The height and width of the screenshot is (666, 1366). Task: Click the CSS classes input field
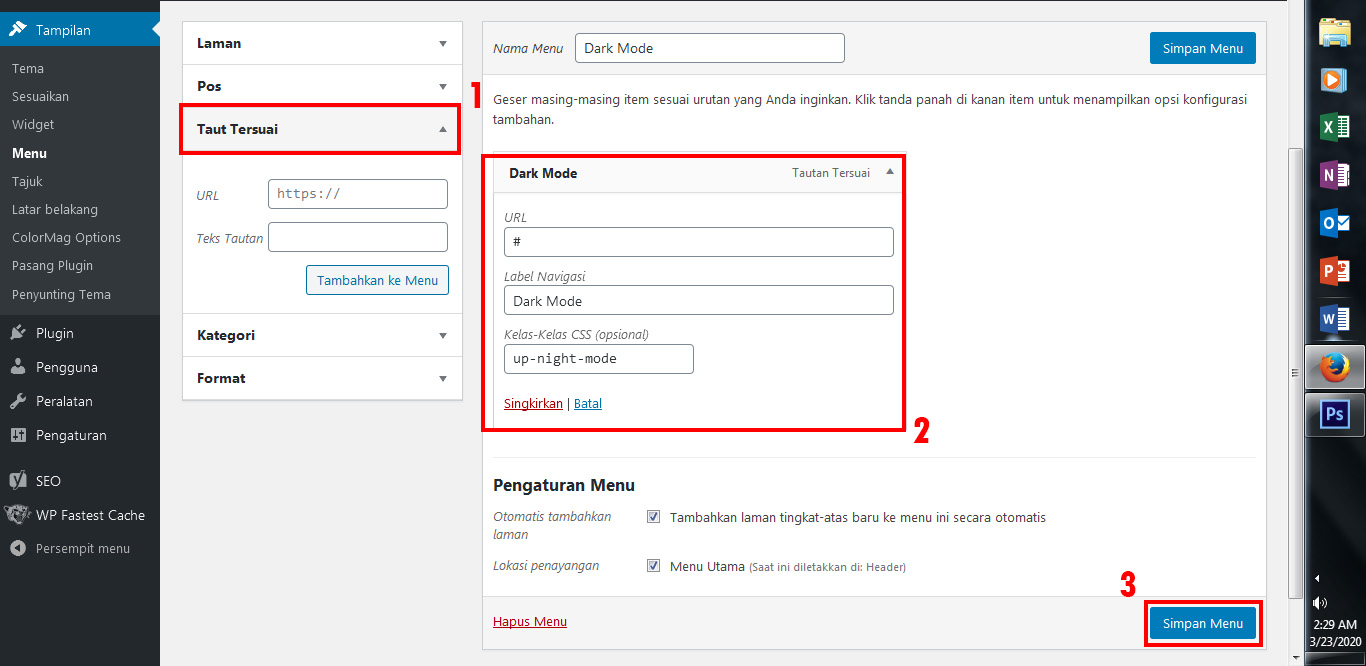click(x=598, y=359)
